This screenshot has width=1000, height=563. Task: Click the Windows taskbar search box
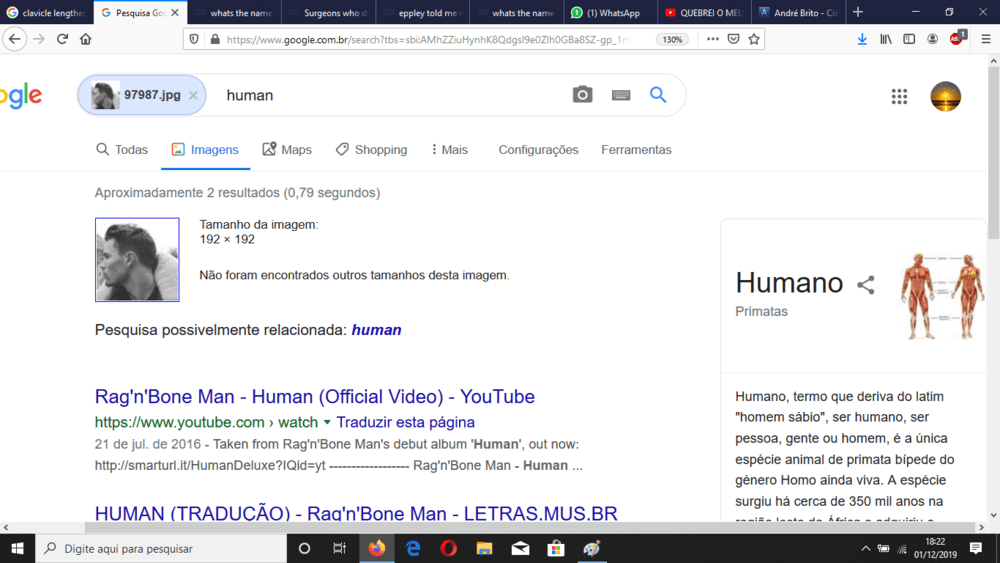(x=160, y=548)
